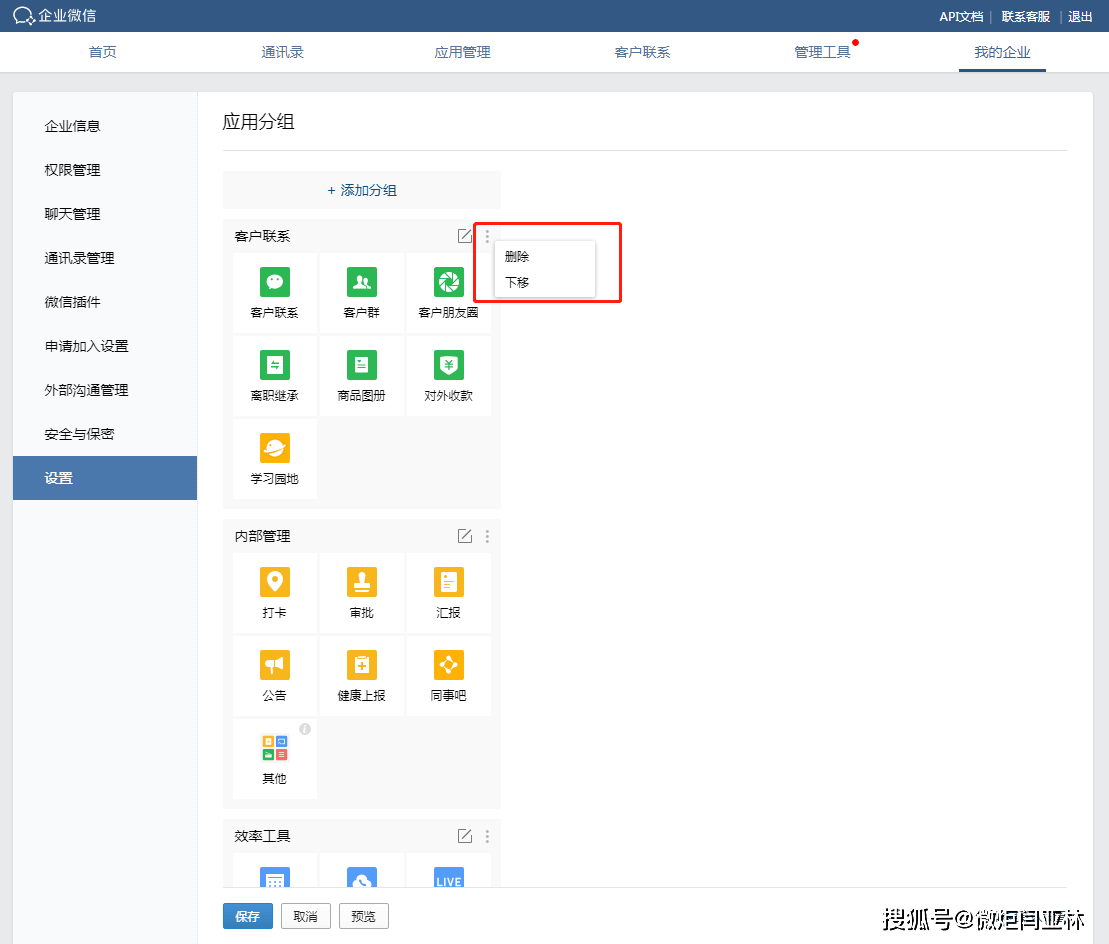Select the 对外收款 payment icon
The width and height of the screenshot is (1109, 944).
pyautogui.click(x=448, y=365)
